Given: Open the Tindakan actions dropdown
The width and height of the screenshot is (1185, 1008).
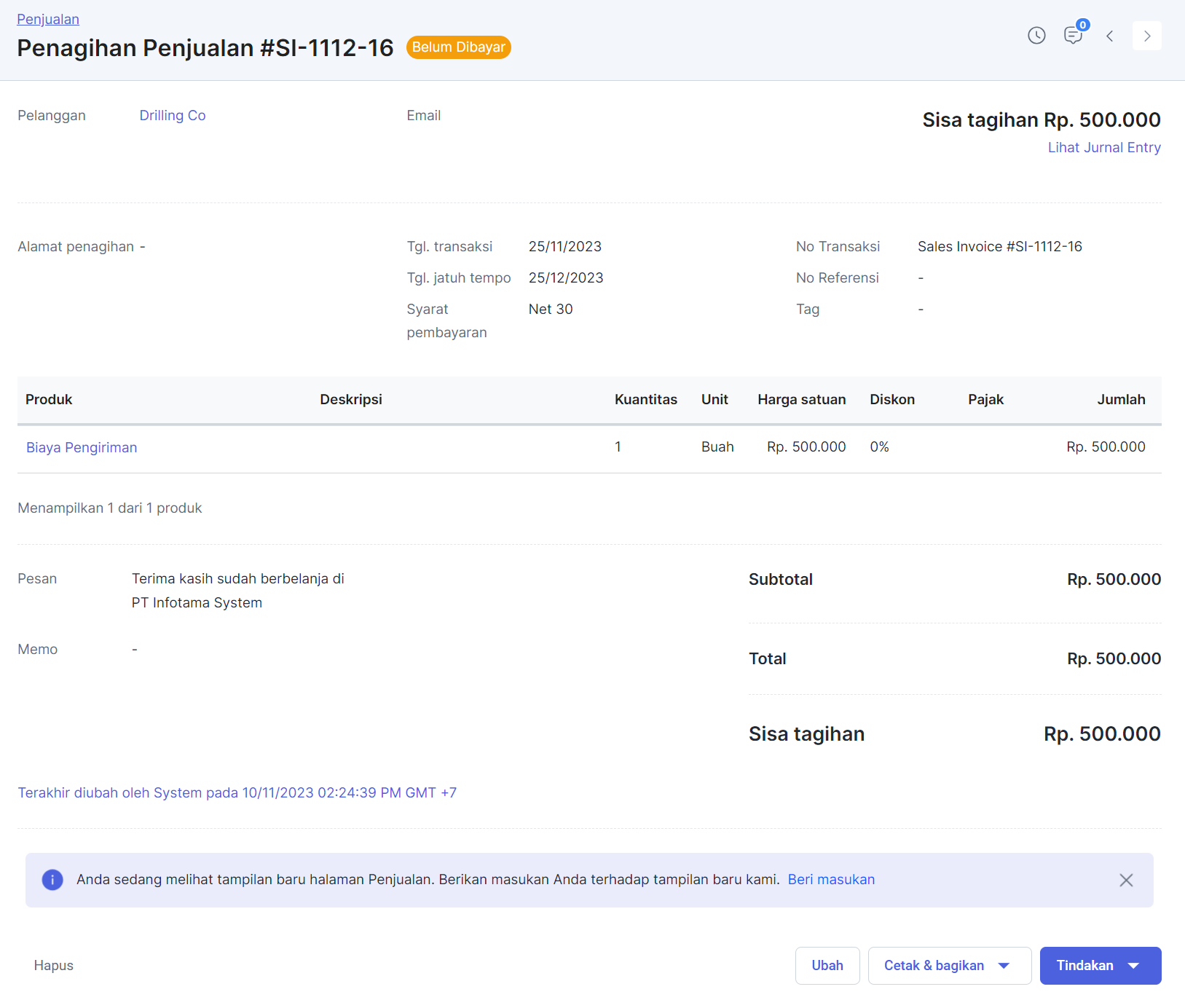Looking at the screenshot, I should pyautogui.click(x=1100, y=965).
